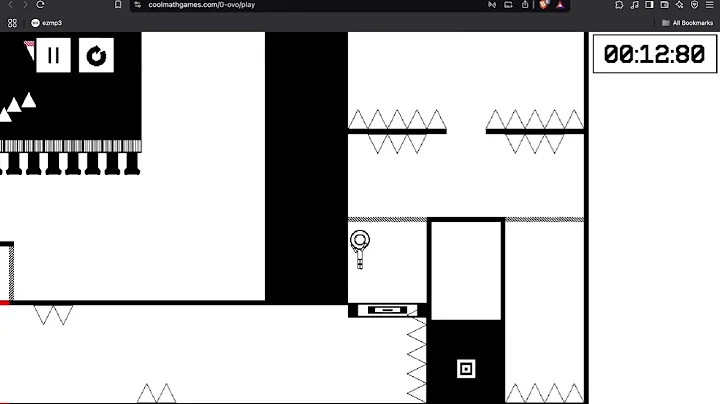Click the muted-media icon in the address bar
Image resolution: width=720 pixels, height=404 pixels.
point(492,5)
